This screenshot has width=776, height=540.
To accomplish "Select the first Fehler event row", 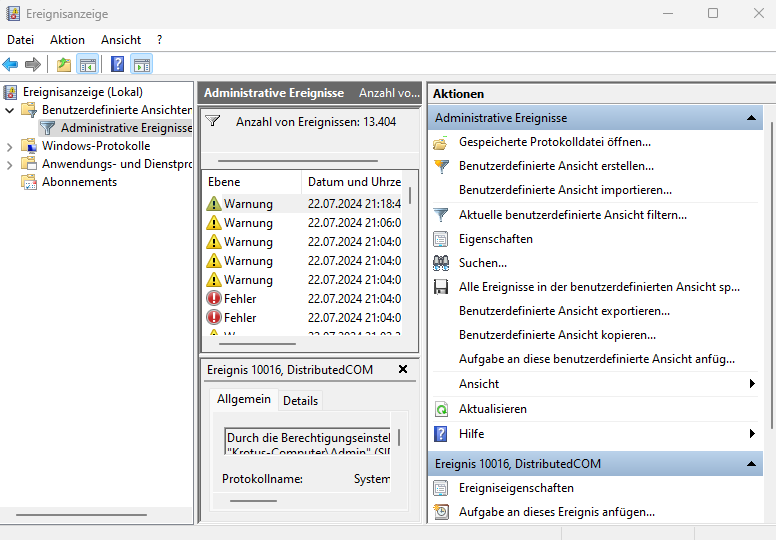I will click(x=303, y=298).
